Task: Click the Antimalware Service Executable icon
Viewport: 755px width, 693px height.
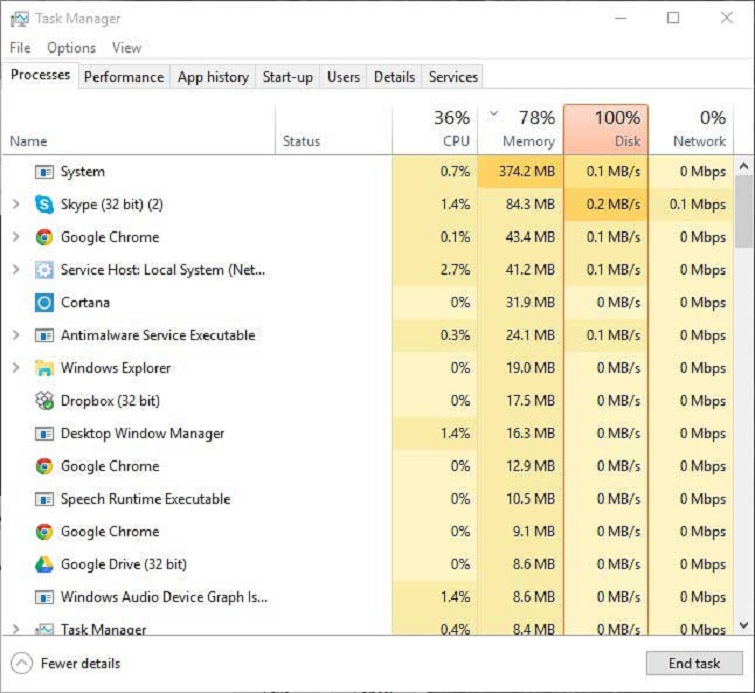Action: 44,336
